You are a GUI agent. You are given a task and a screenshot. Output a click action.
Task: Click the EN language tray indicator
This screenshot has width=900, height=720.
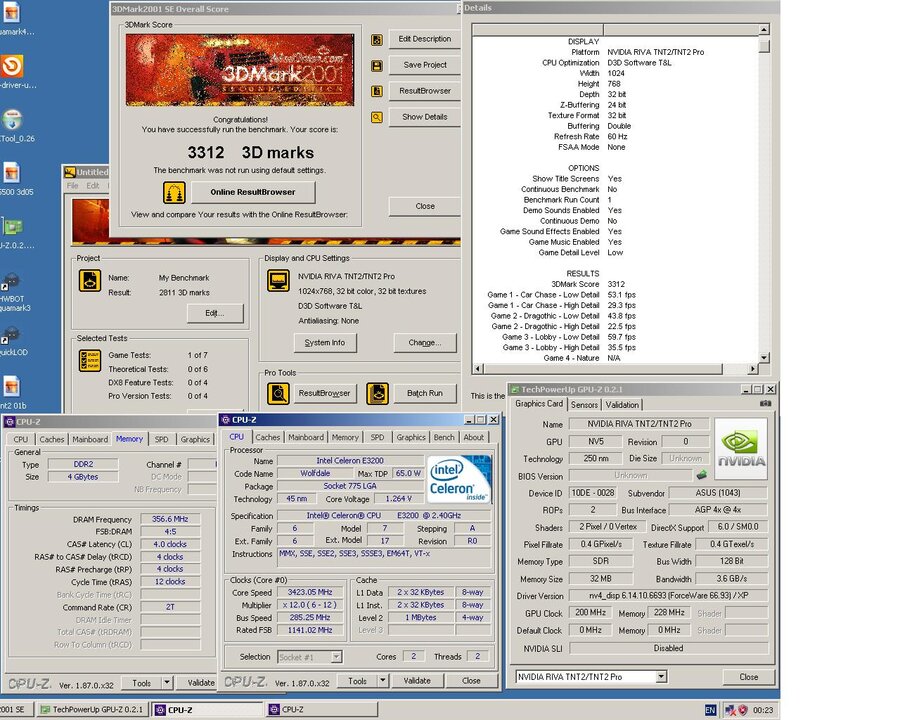click(710, 710)
